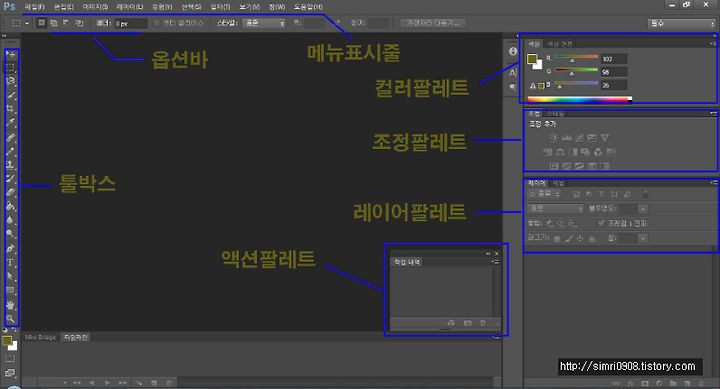Choose Intersect with Selection mode

(x=79, y=23)
